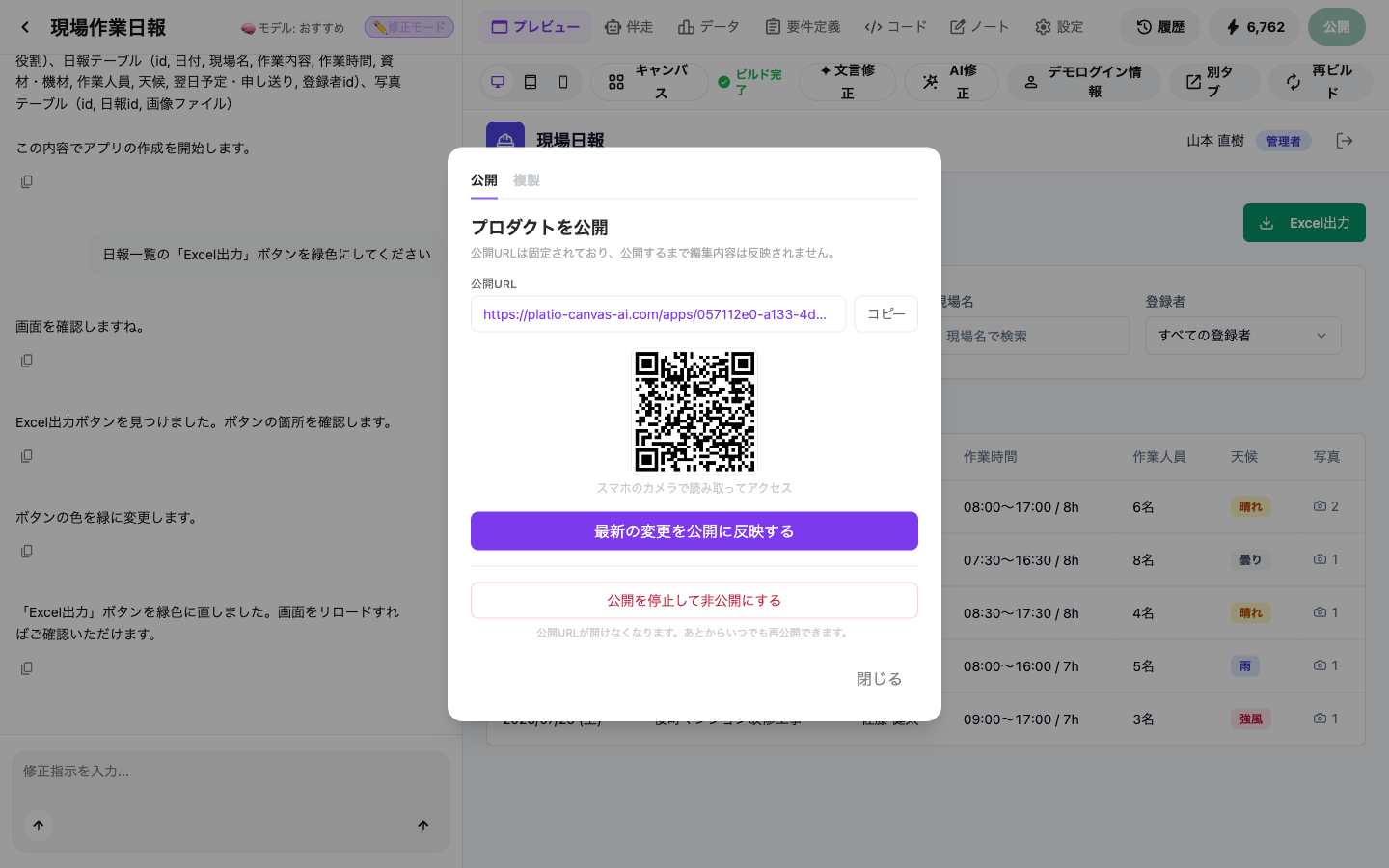Select the 要件定義 tab

tap(803, 27)
